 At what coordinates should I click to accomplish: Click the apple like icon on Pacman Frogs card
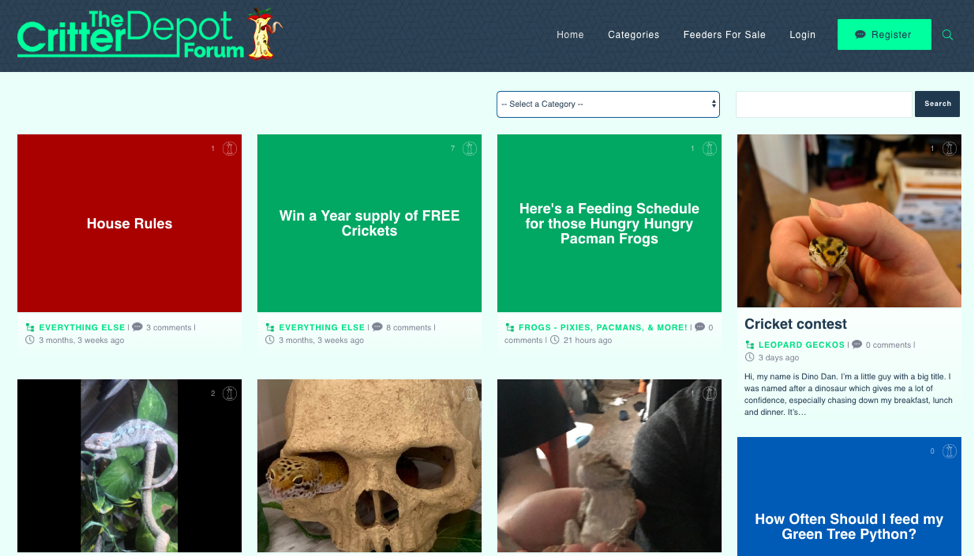(x=709, y=148)
